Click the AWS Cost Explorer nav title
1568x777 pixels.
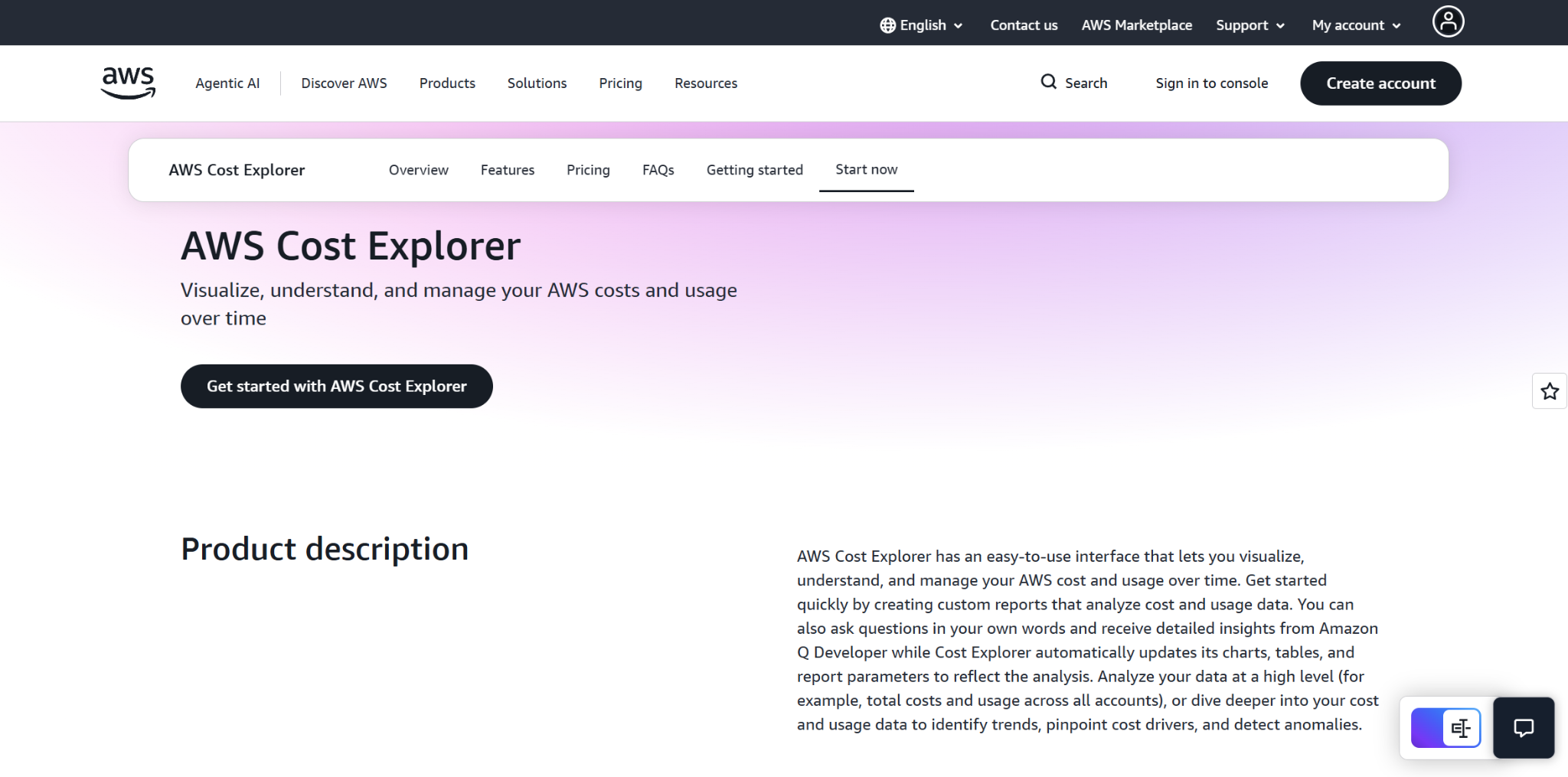click(x=237, y=170)
